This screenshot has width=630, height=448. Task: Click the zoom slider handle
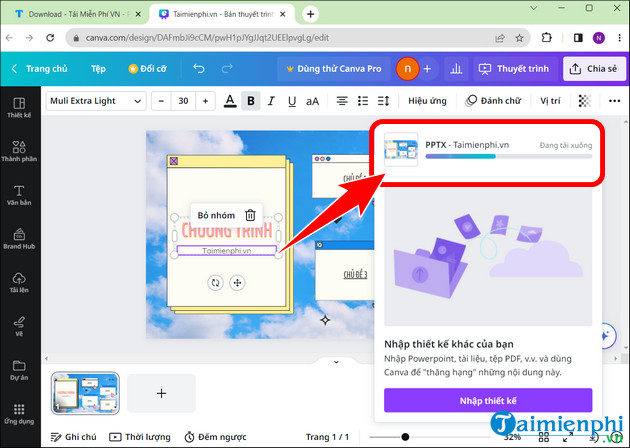click(x=405, y=437)
